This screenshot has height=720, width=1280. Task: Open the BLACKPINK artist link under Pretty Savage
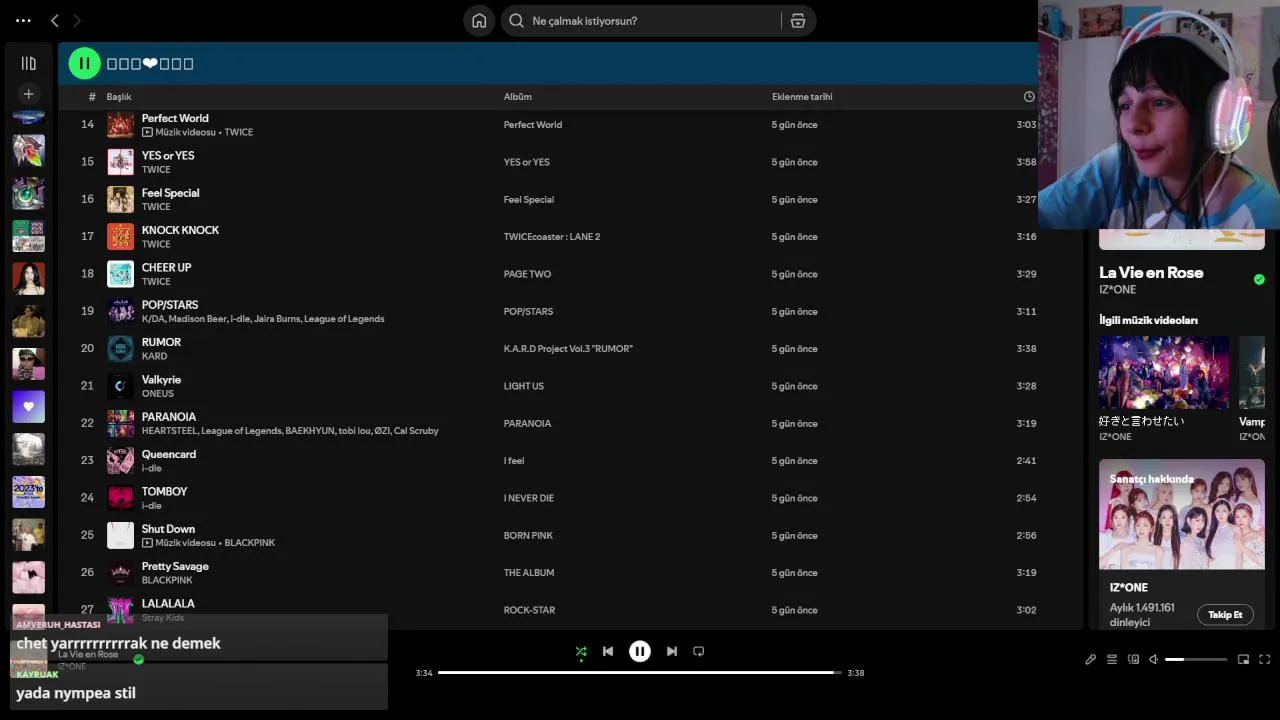[x=167, y=580]
